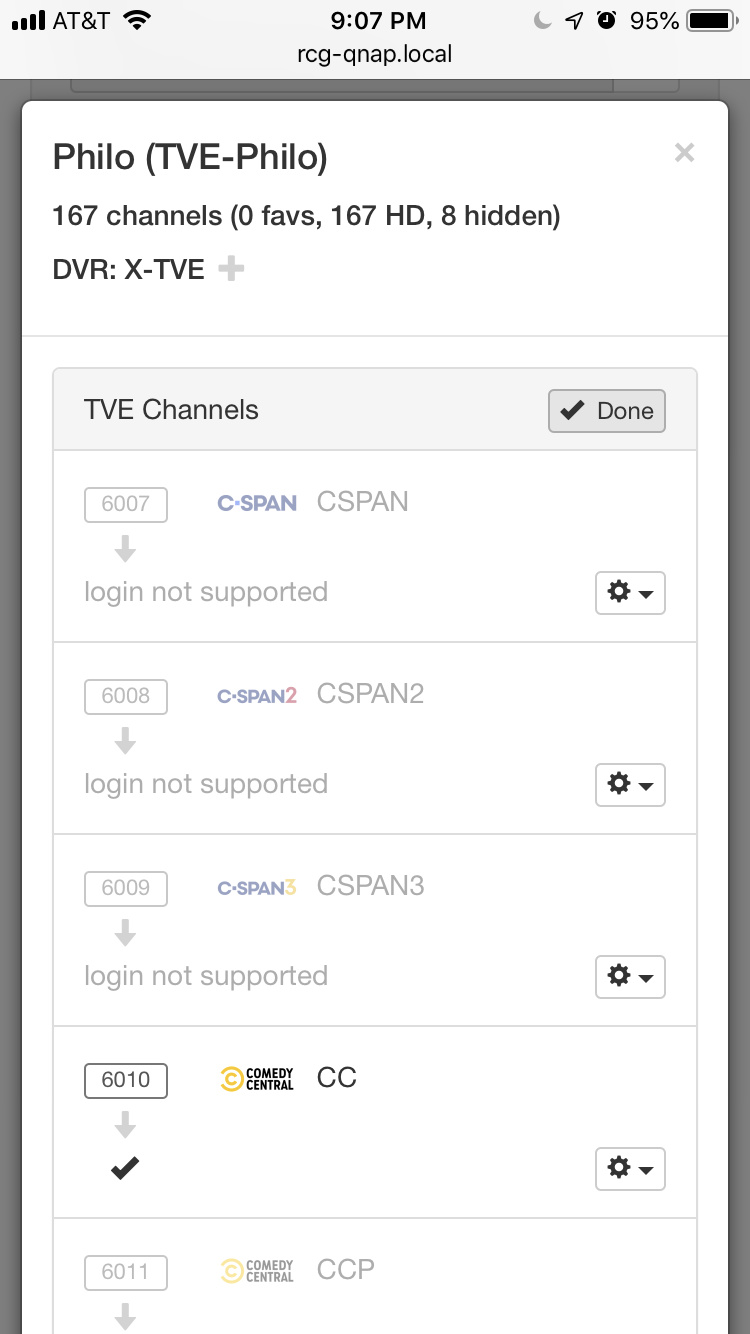Click the Comedy Central logo for CC

pos(257,1079)
